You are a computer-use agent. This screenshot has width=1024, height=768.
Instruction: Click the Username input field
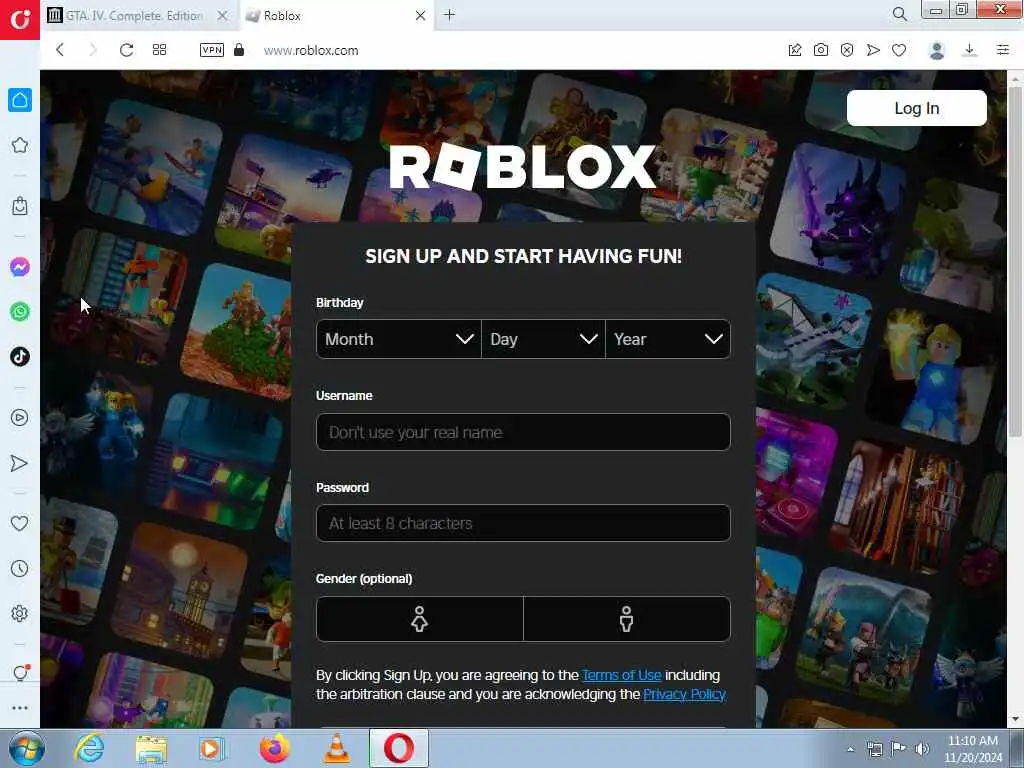pos(523,432)
